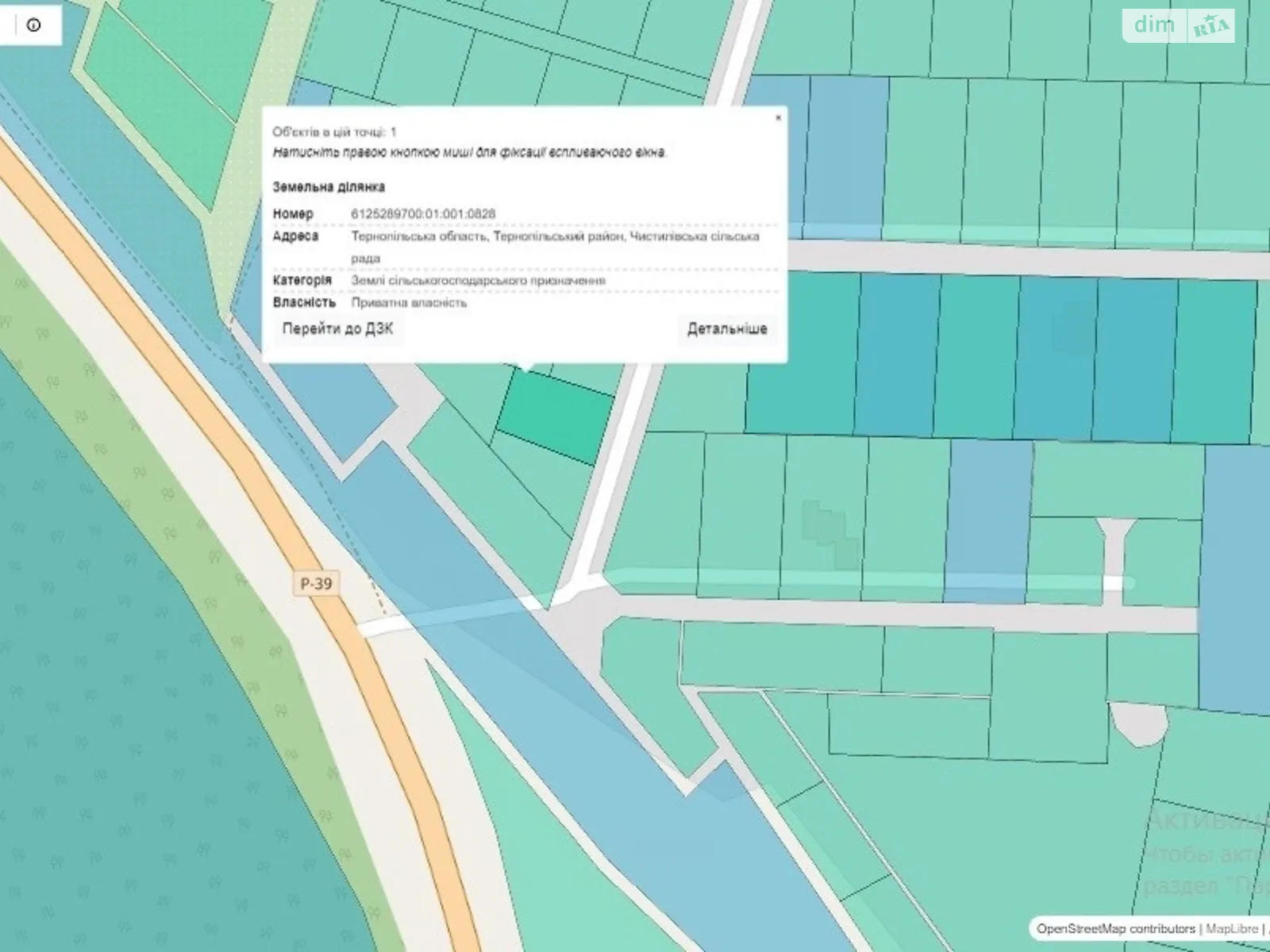Image resolution: width=1270 pixels, height=952 pixels.
Task: Click the 'Земельна ділянка' popup heading
Action: click(x=329, y=187)
